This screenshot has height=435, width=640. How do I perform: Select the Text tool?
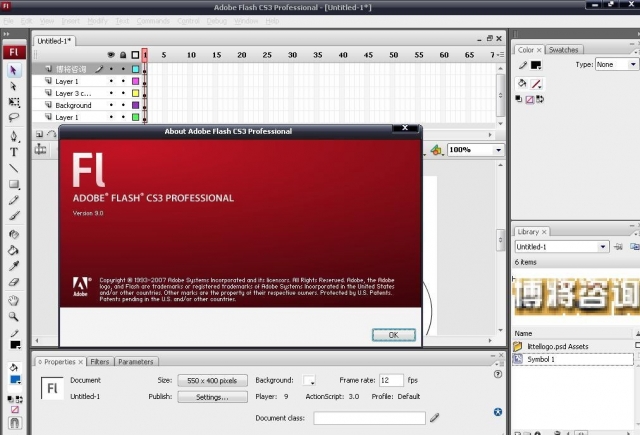(x=14, y=152)
